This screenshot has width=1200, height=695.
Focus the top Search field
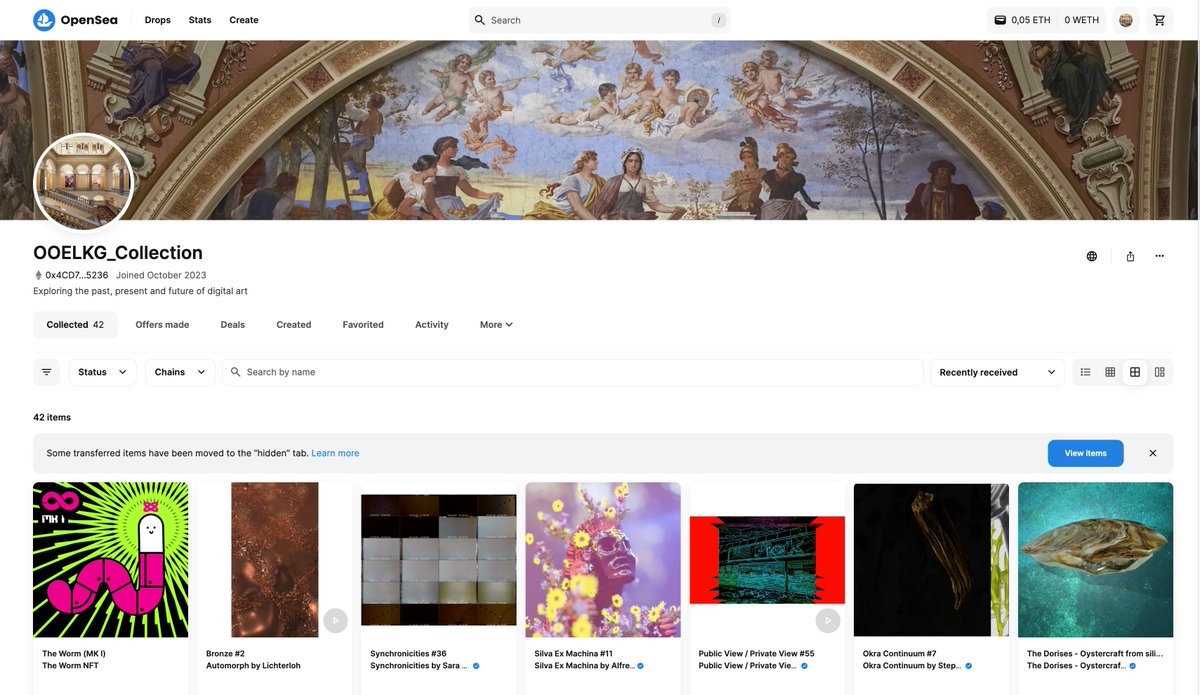(600, 20)
